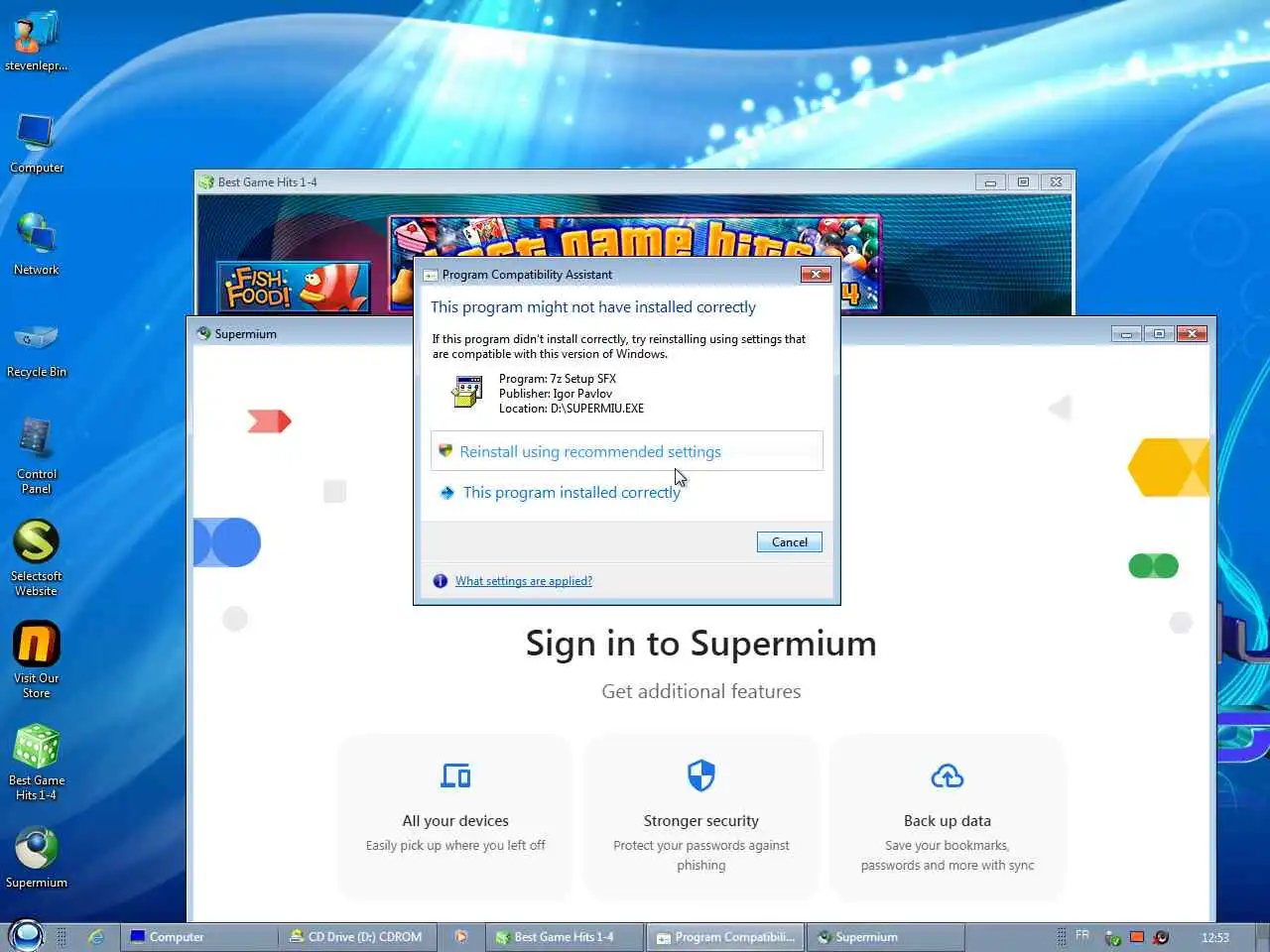
Task: Choose This program installed correctly
Action: pos(571,492)
